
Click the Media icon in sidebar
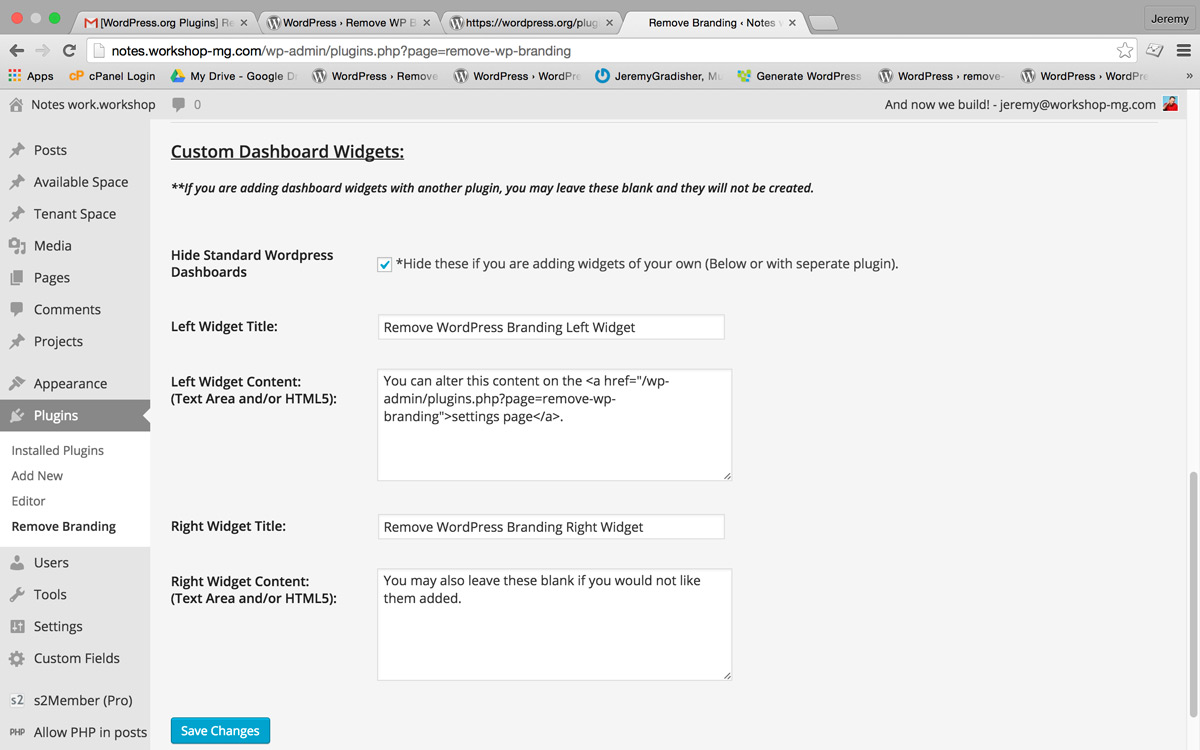point(17,245)
